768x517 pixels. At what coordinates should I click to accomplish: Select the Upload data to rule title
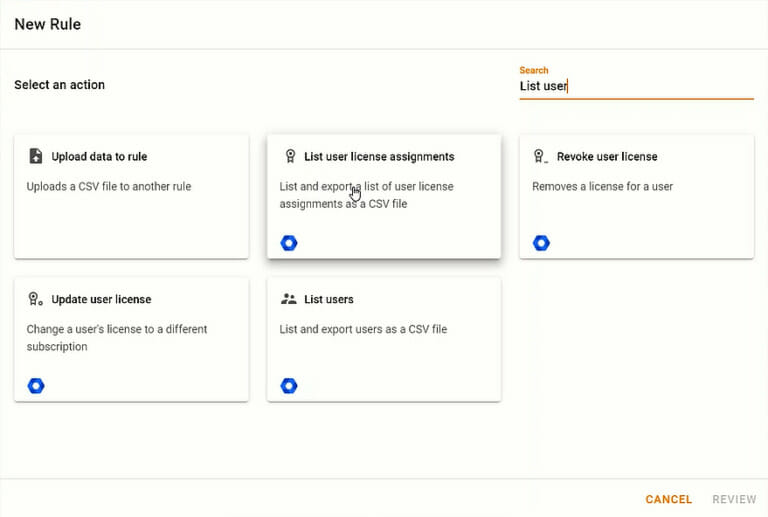point(99,157)
